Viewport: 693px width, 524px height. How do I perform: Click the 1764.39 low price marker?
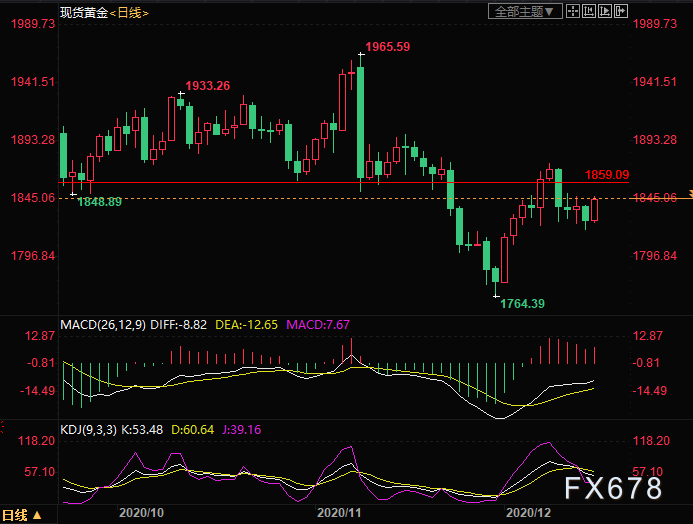pyautogui.click(x=522, y=304)
